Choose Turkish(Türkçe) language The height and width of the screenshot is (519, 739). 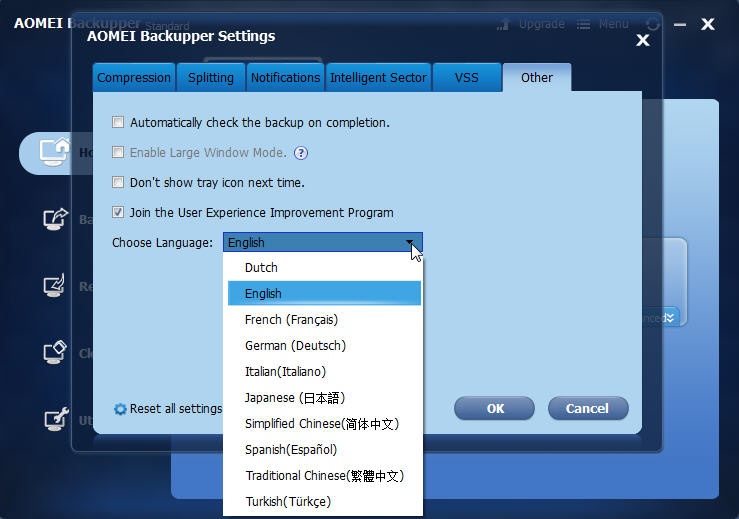[324, 502]
